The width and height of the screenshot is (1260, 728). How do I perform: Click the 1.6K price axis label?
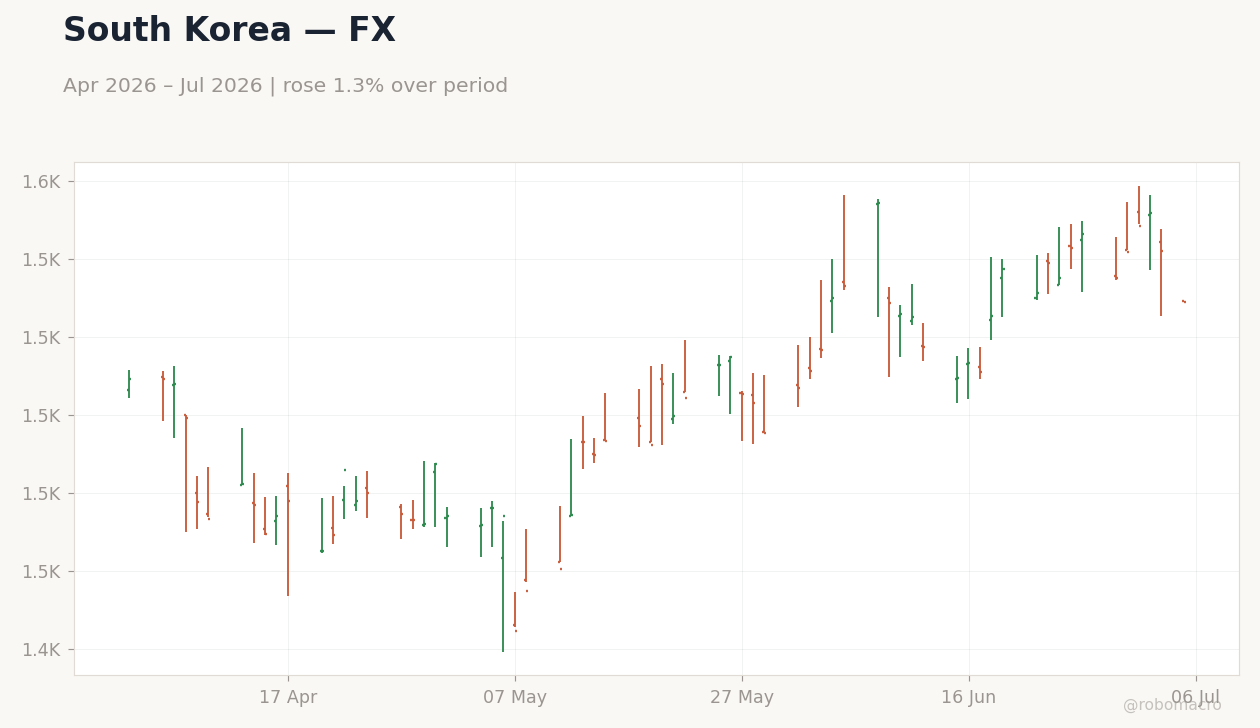42,181
